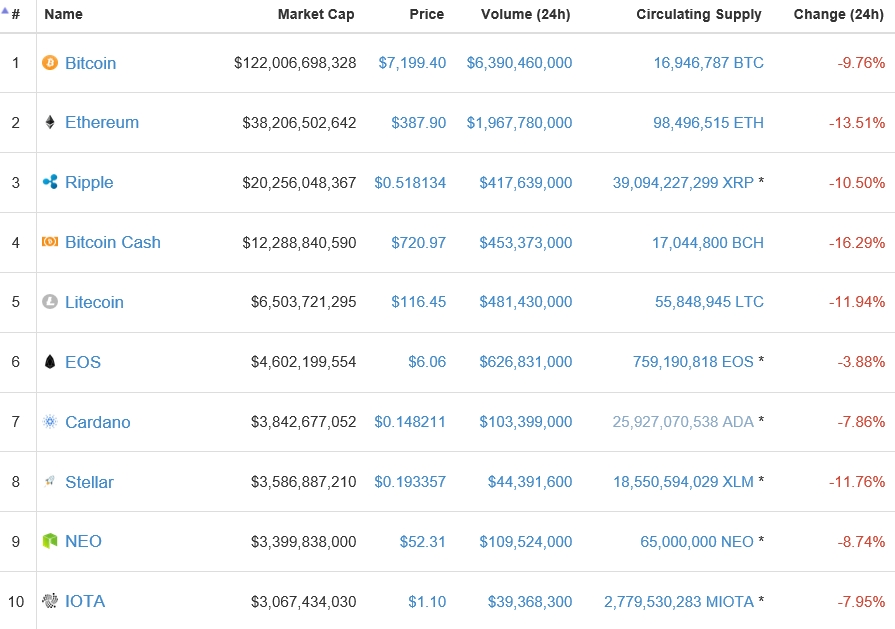Click the IOTA logo icon
Screen dimensions: 895x629
(50, 601)
